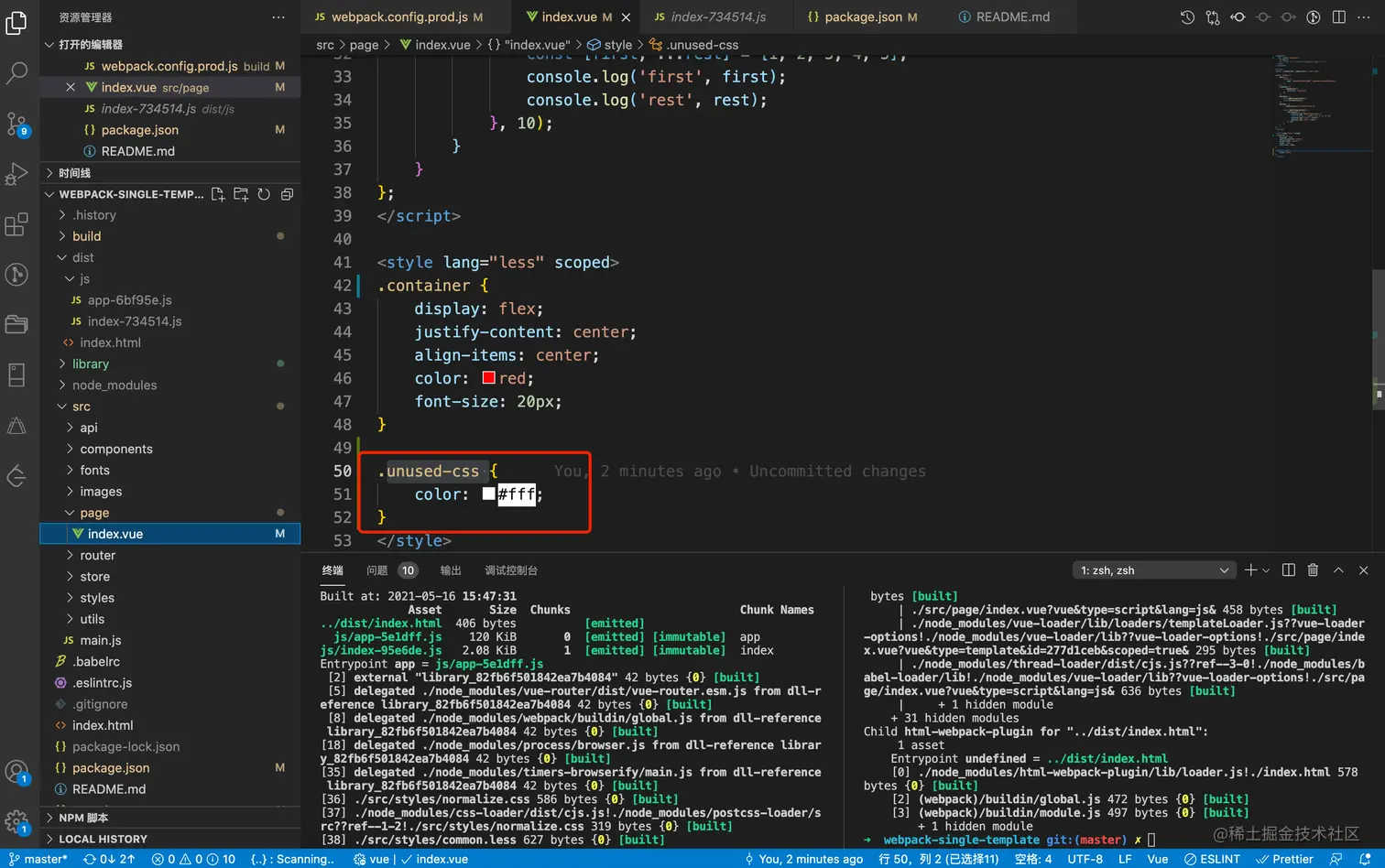Open app-6bf95e.js in dist/js folder
This screenshot has width=1385, height=868.
click(130, 300)
